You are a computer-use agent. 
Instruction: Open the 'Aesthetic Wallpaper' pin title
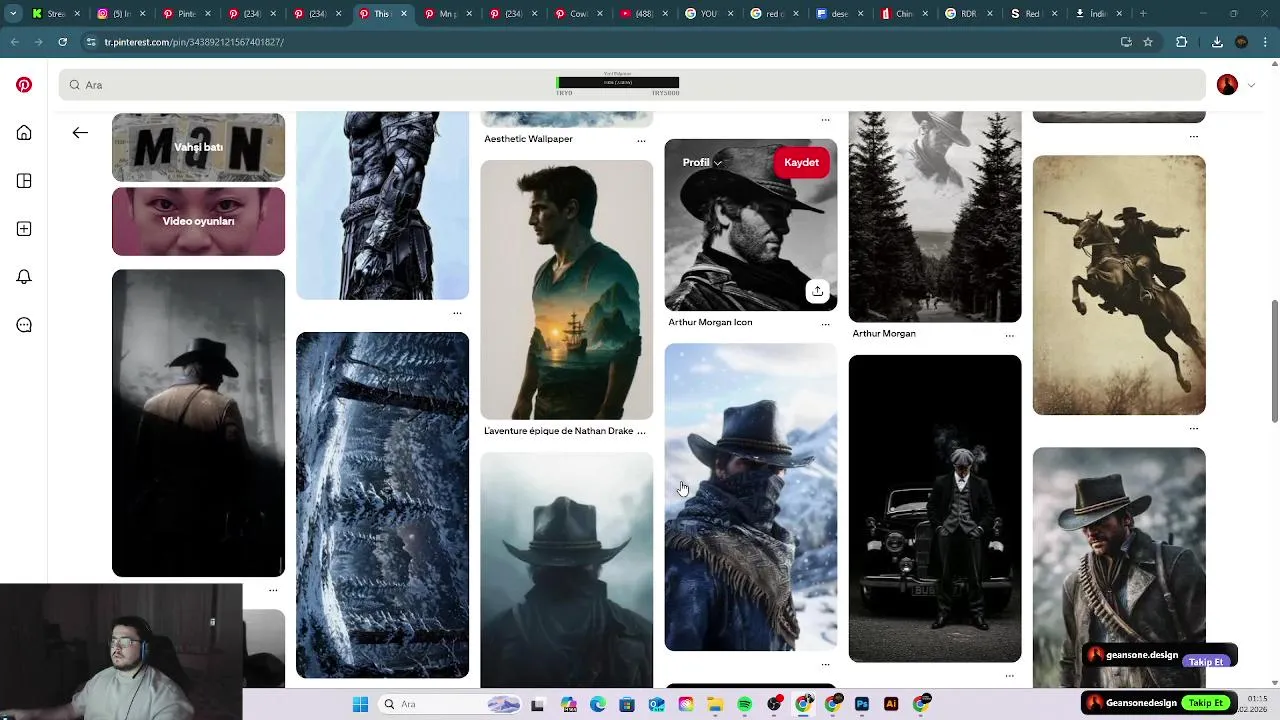pyautogui.click(x=528, y=139)
